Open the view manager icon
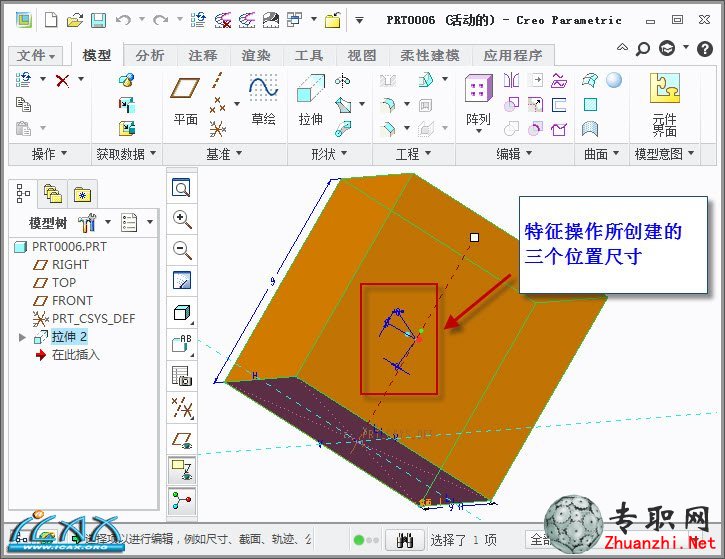The height and width of the screenshot is (559, 725). (x=182, y=376)
